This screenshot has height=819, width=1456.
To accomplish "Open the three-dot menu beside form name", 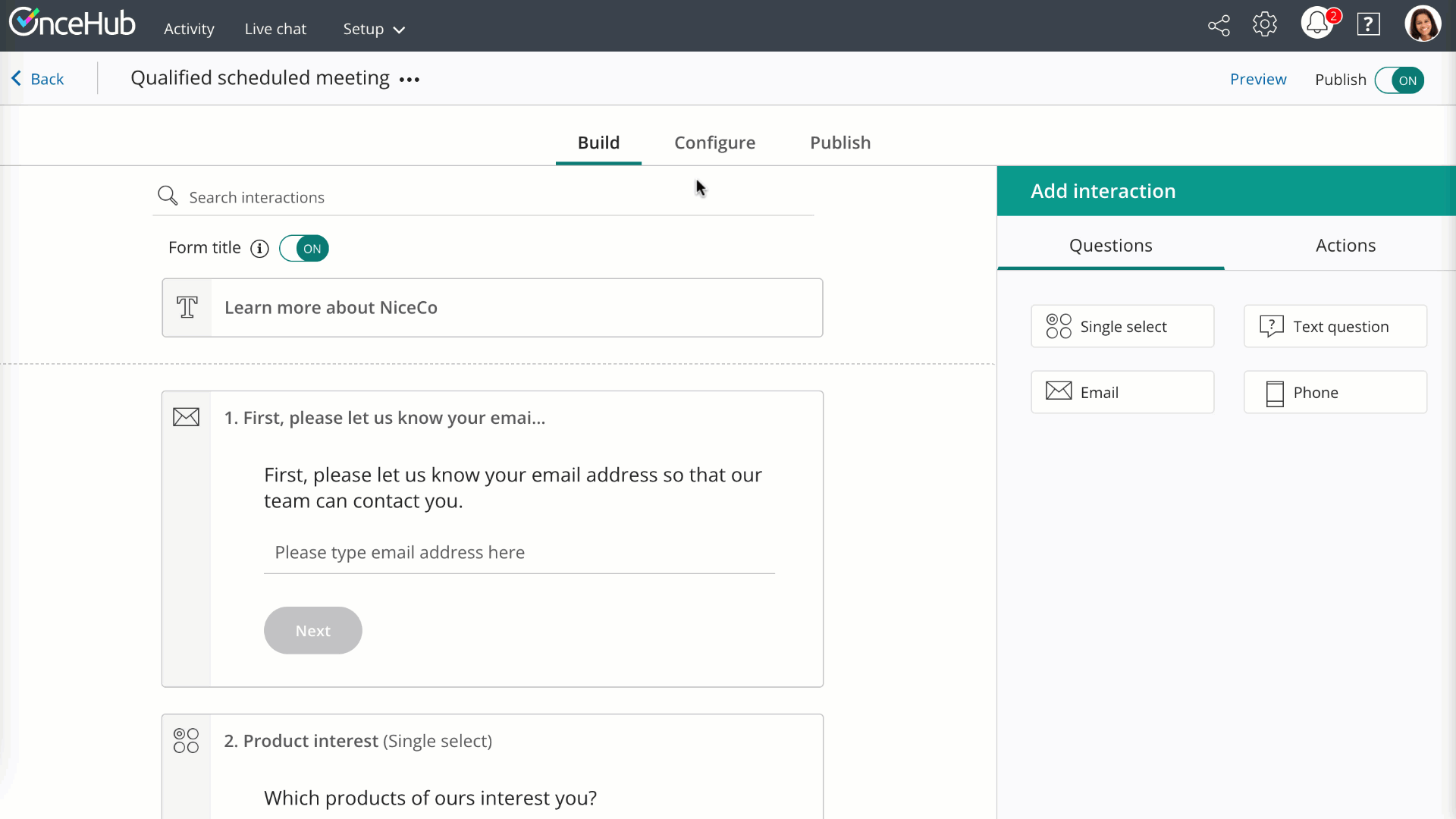I will pos(409,80).
